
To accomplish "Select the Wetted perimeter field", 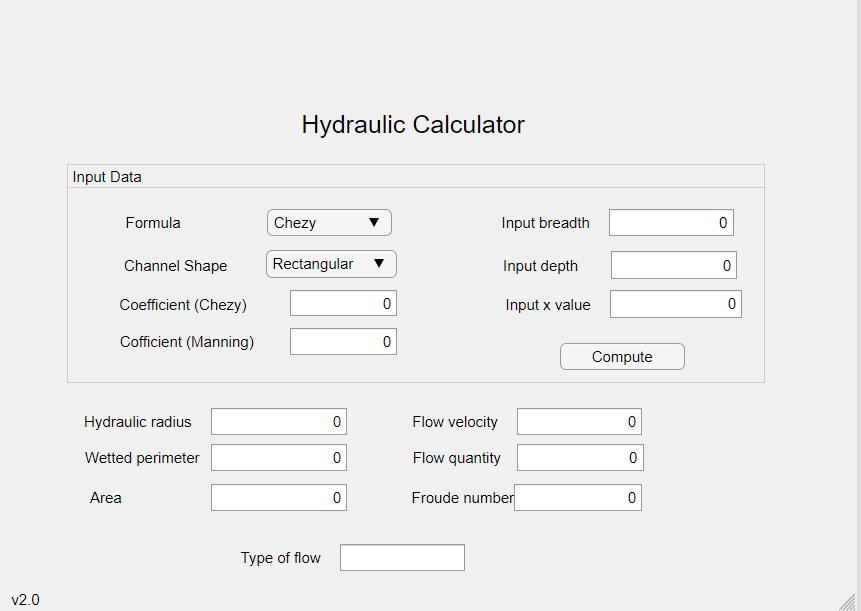I will (278, 458).
